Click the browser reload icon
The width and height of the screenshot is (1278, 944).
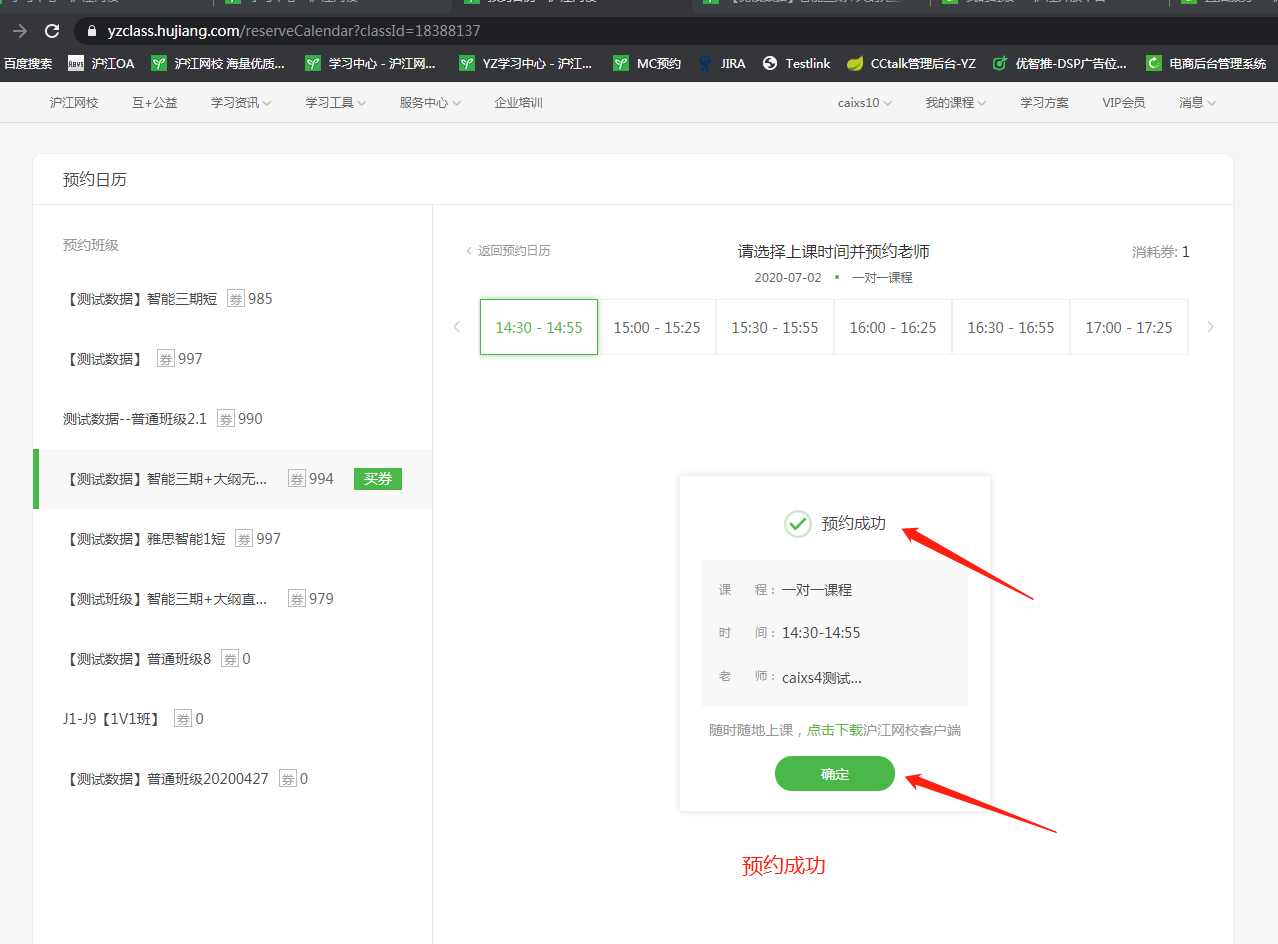coord(52,31)
